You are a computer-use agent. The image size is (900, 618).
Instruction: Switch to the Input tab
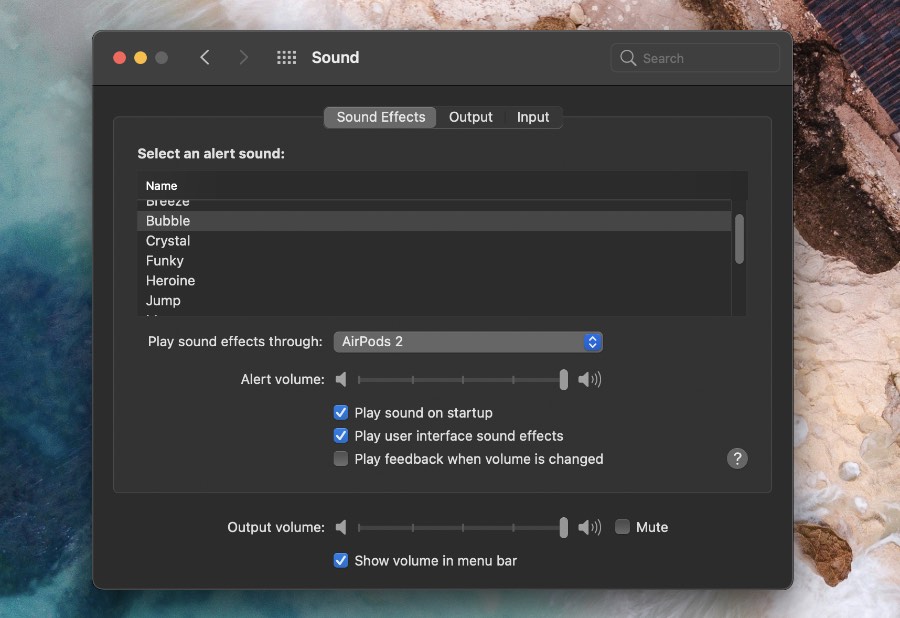pos(533,117)
